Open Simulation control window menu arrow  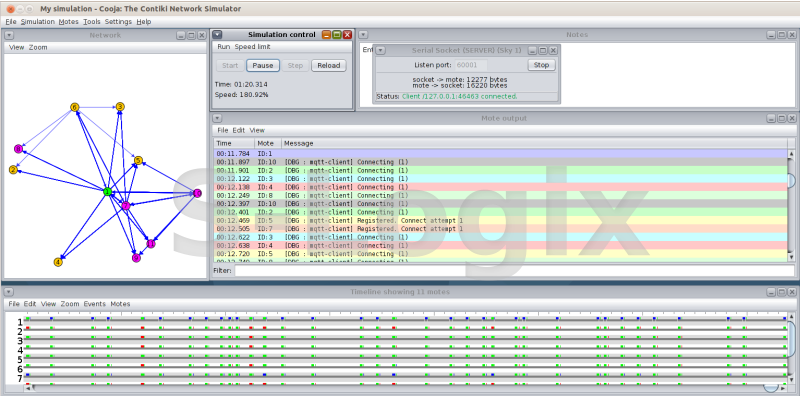[218, 34]
